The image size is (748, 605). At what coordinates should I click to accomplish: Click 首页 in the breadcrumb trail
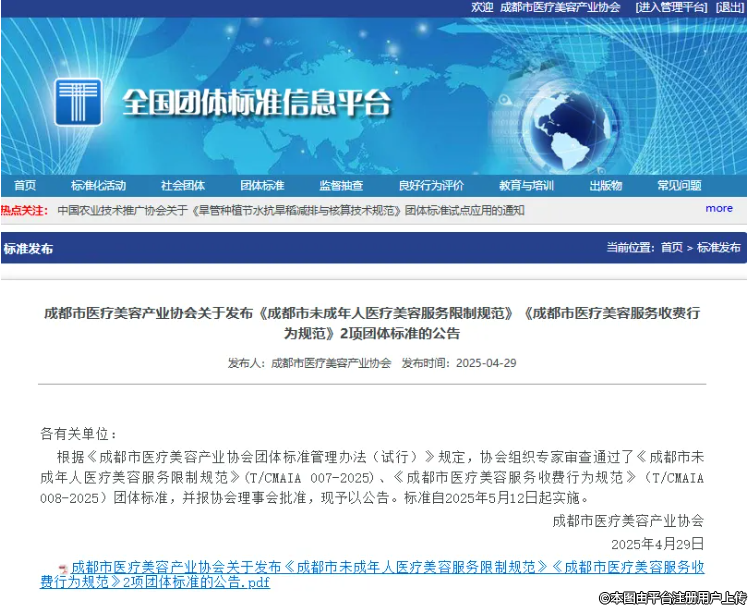coord(672,248)
